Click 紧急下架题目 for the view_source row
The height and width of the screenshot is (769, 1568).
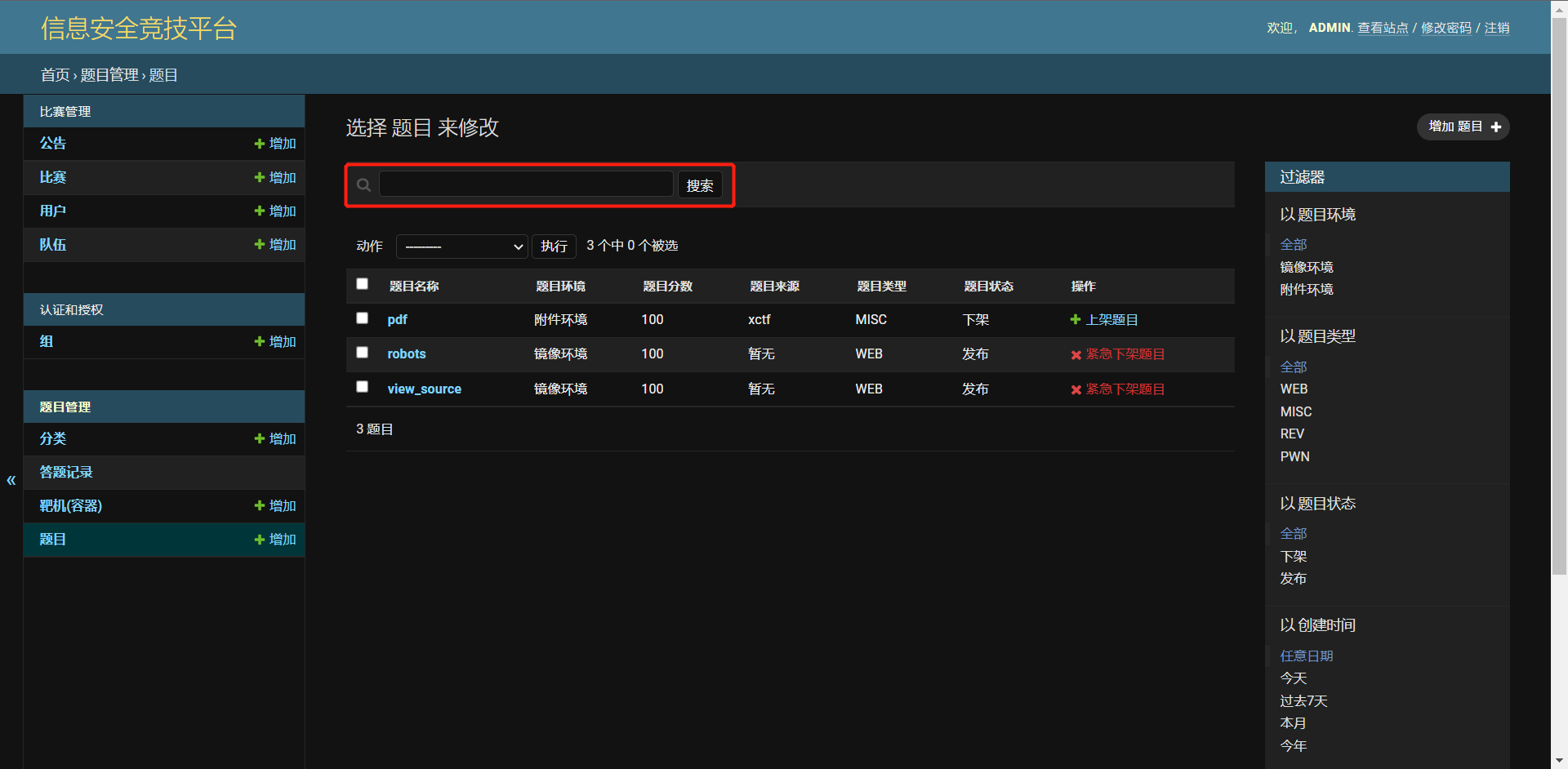(x=1118, y=389)
